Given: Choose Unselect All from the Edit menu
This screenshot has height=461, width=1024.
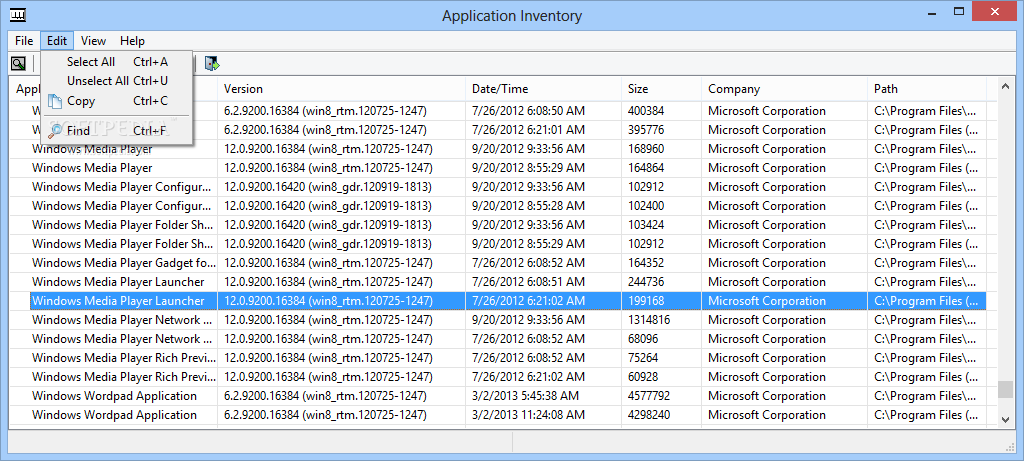Looking at the screenshot, I should (118, 81).
